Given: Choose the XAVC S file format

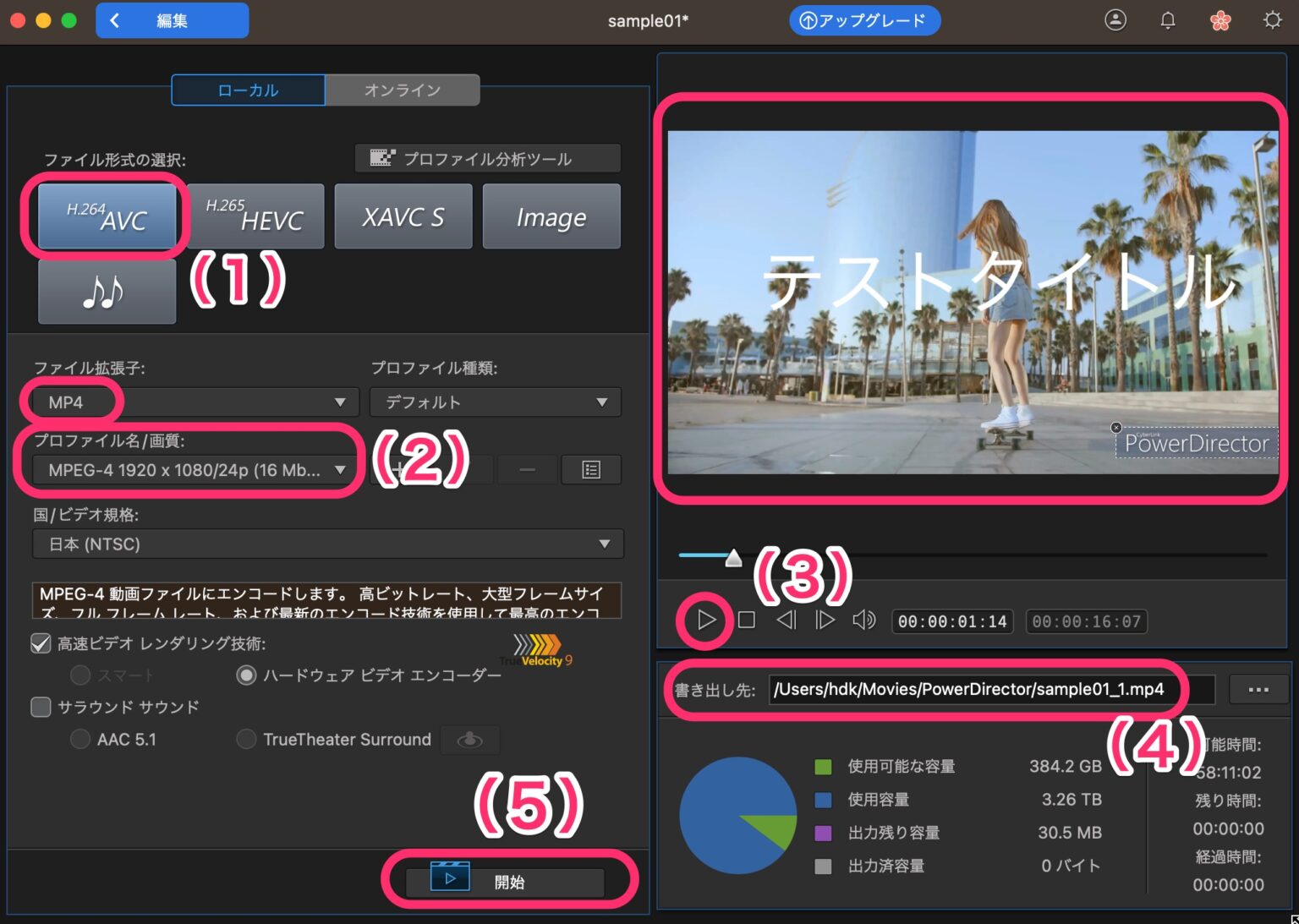Looking at the screenshot, I should point(403,216).
